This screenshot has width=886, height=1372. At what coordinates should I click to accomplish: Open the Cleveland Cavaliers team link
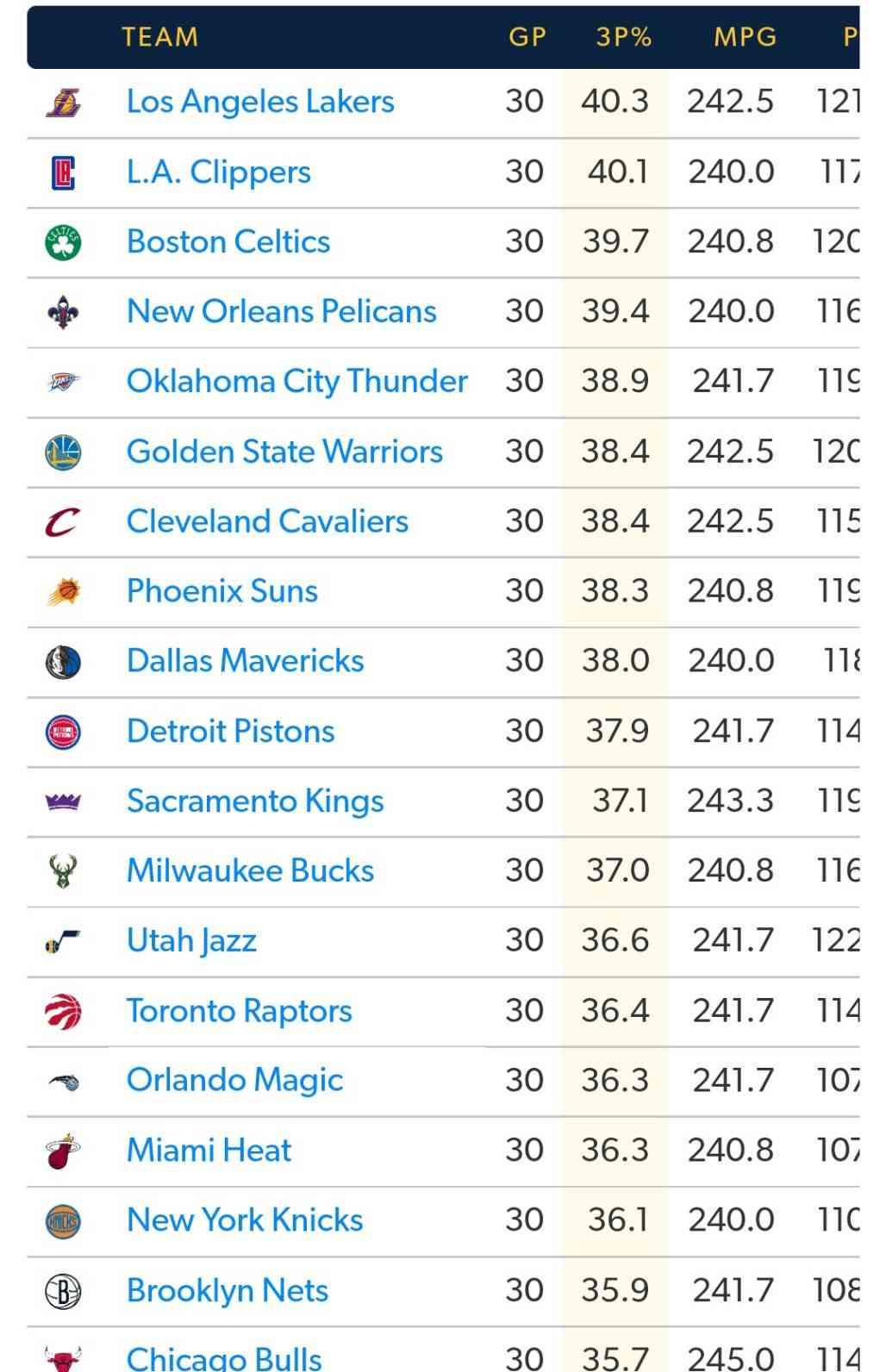tap(267, 521)
